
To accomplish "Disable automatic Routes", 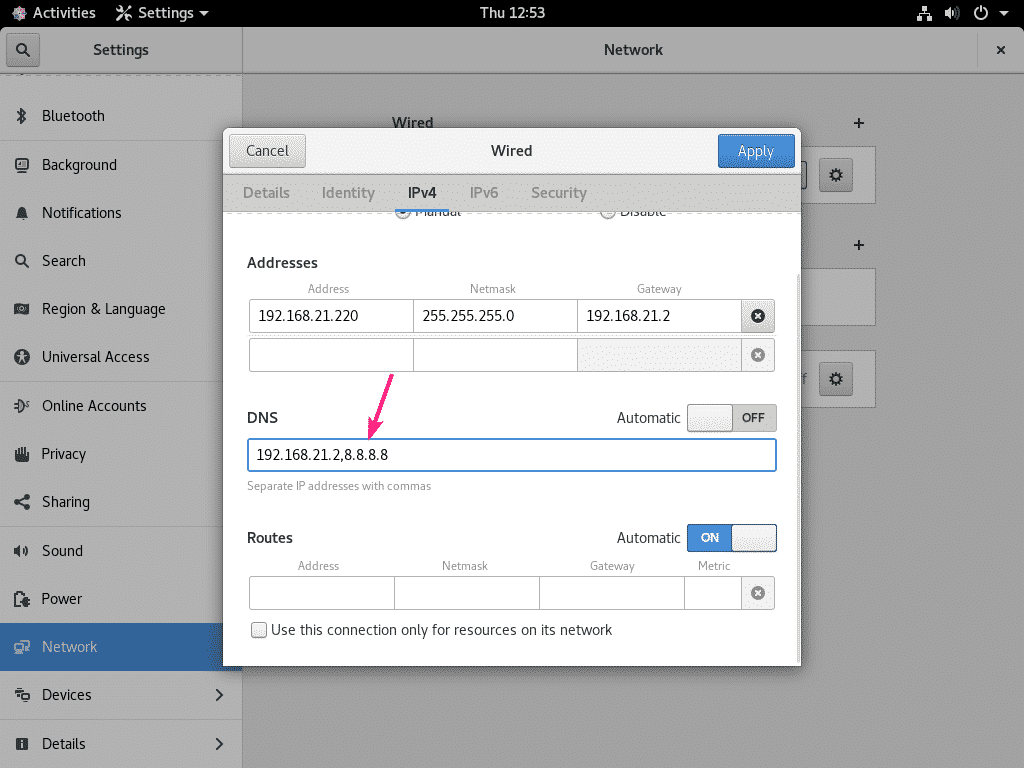I will (731, 538).
